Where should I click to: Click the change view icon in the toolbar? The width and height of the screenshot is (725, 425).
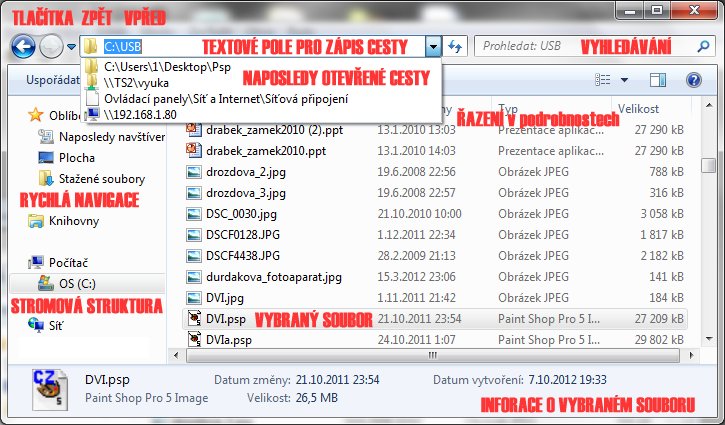[603, 80]
